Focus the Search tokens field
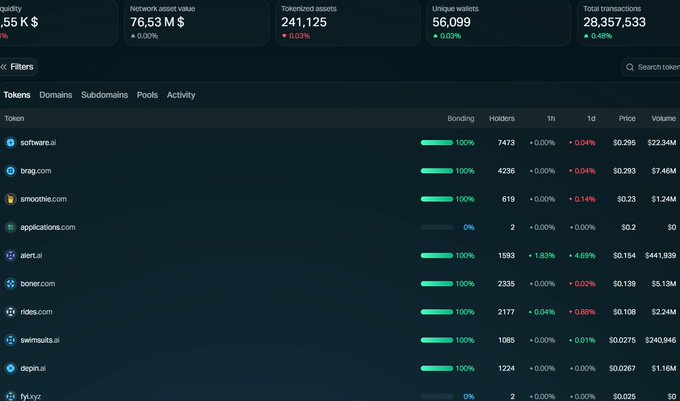Viewport: 680px width, 401px height. (x=651, y=67)
